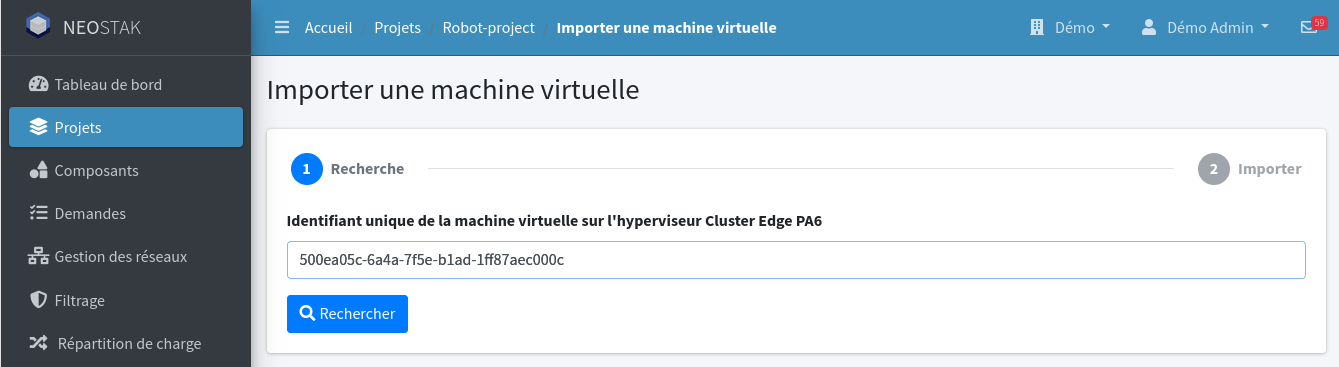Select step 2 Importer circle

point(1213,169)
